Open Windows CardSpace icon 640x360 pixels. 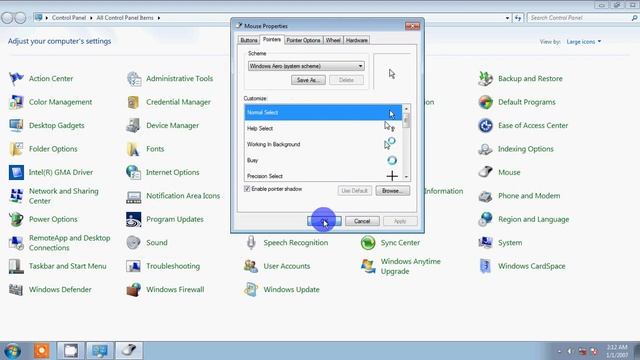[x=485, y=266]
